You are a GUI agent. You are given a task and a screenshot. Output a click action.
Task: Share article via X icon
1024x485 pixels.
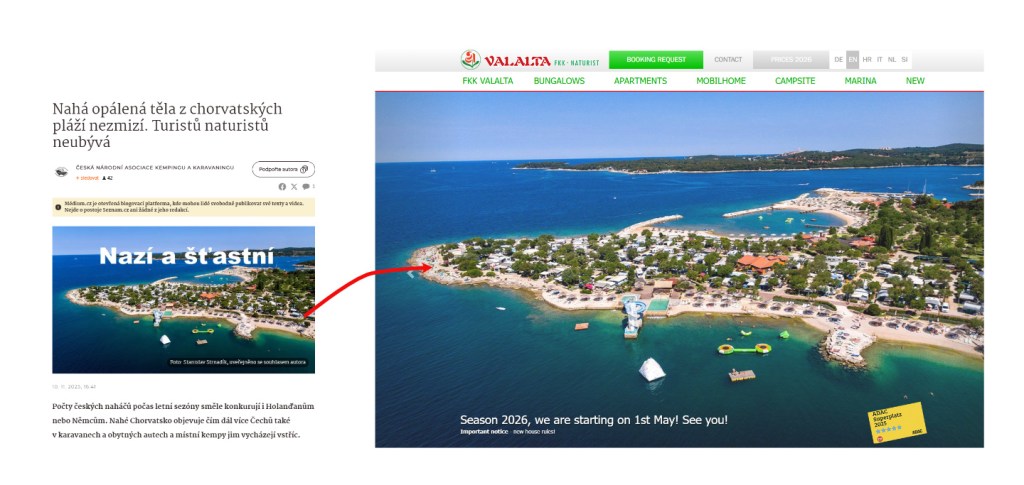[294, 187]
